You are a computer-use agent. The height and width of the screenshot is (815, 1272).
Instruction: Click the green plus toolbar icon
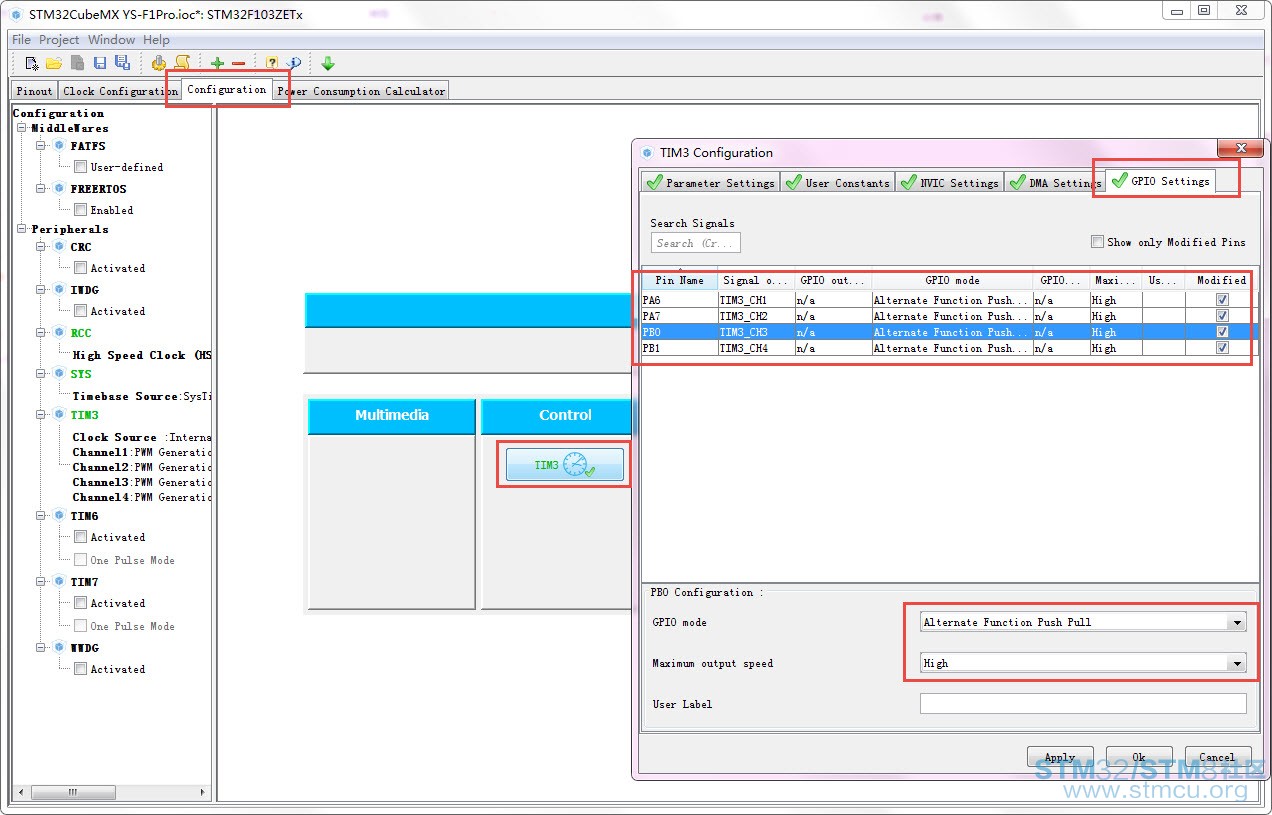[217, 63]
